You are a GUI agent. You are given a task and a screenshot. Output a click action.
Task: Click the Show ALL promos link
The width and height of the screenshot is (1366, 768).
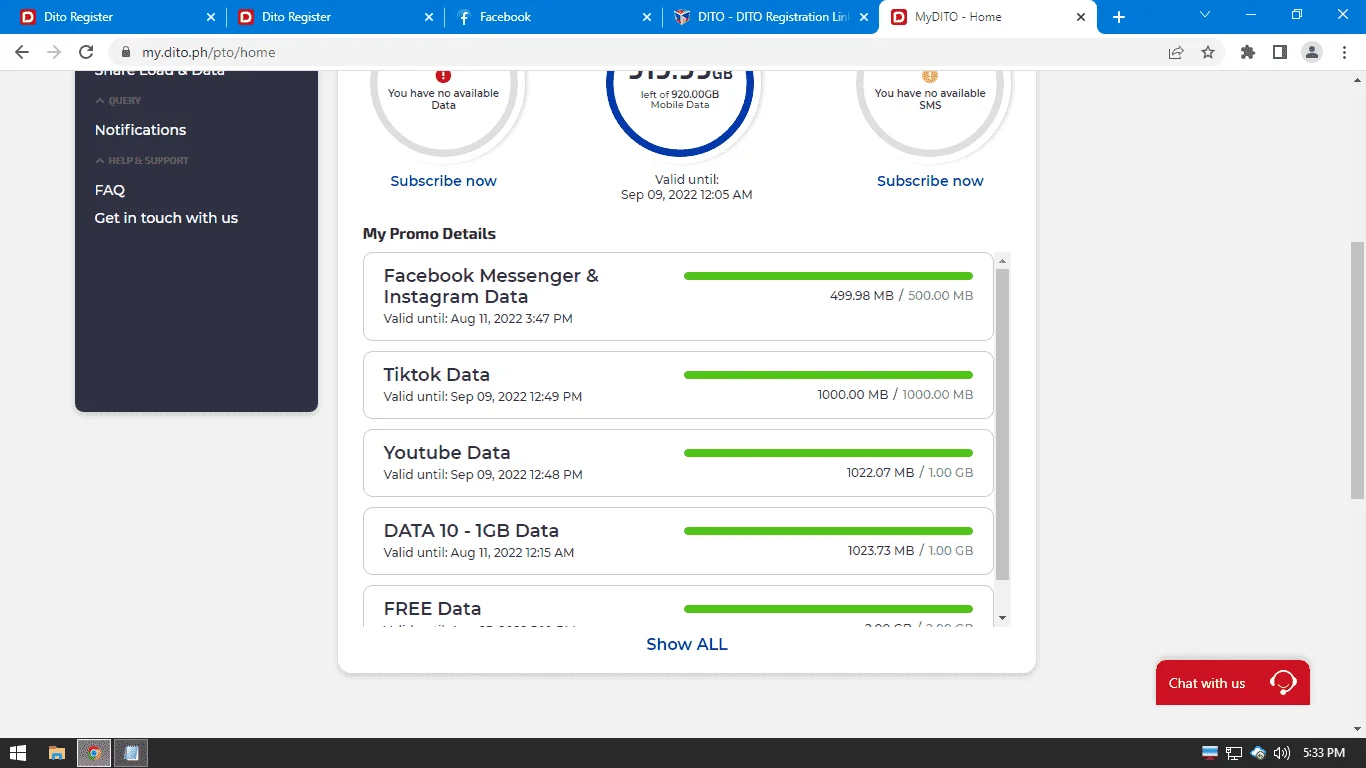(687, 645)
